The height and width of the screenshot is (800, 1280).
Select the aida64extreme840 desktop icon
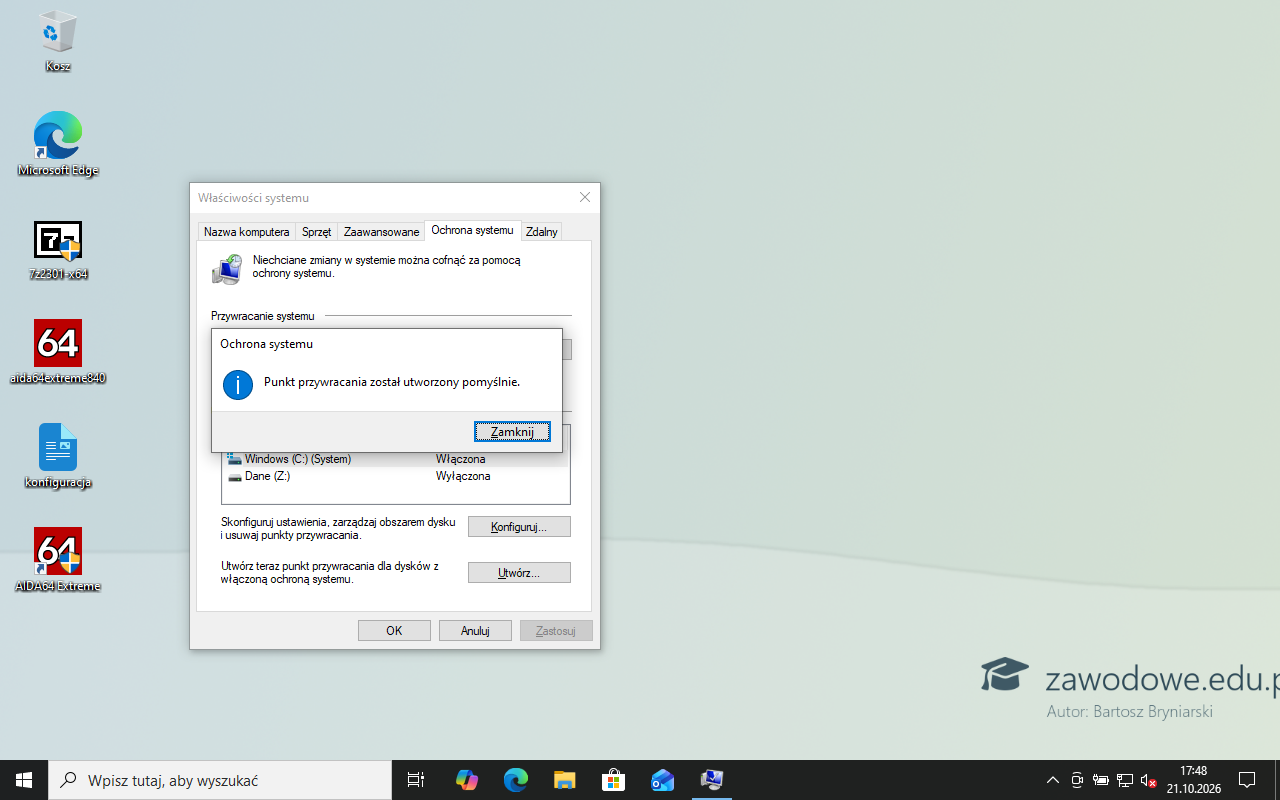click(58, 353)
